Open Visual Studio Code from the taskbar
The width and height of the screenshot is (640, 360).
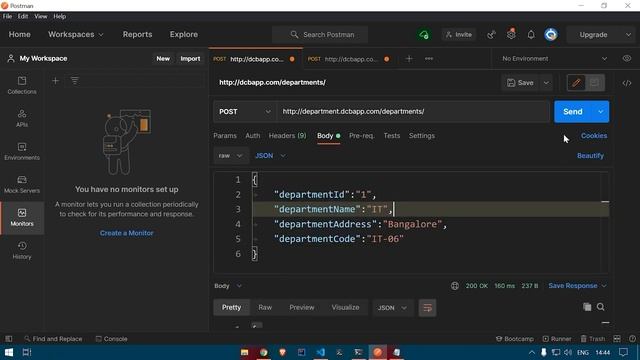coord(321,352)
